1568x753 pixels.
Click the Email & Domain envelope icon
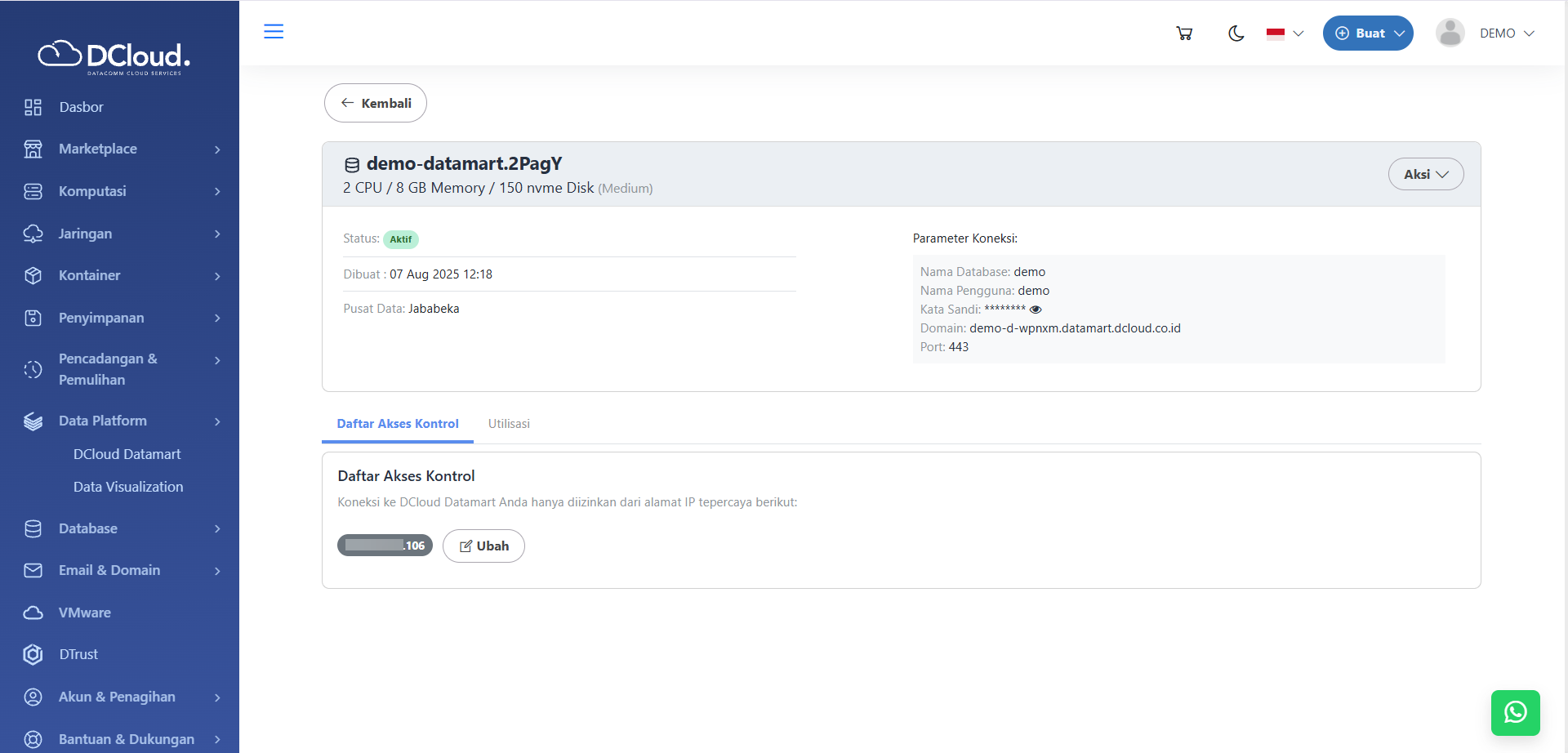33,570
